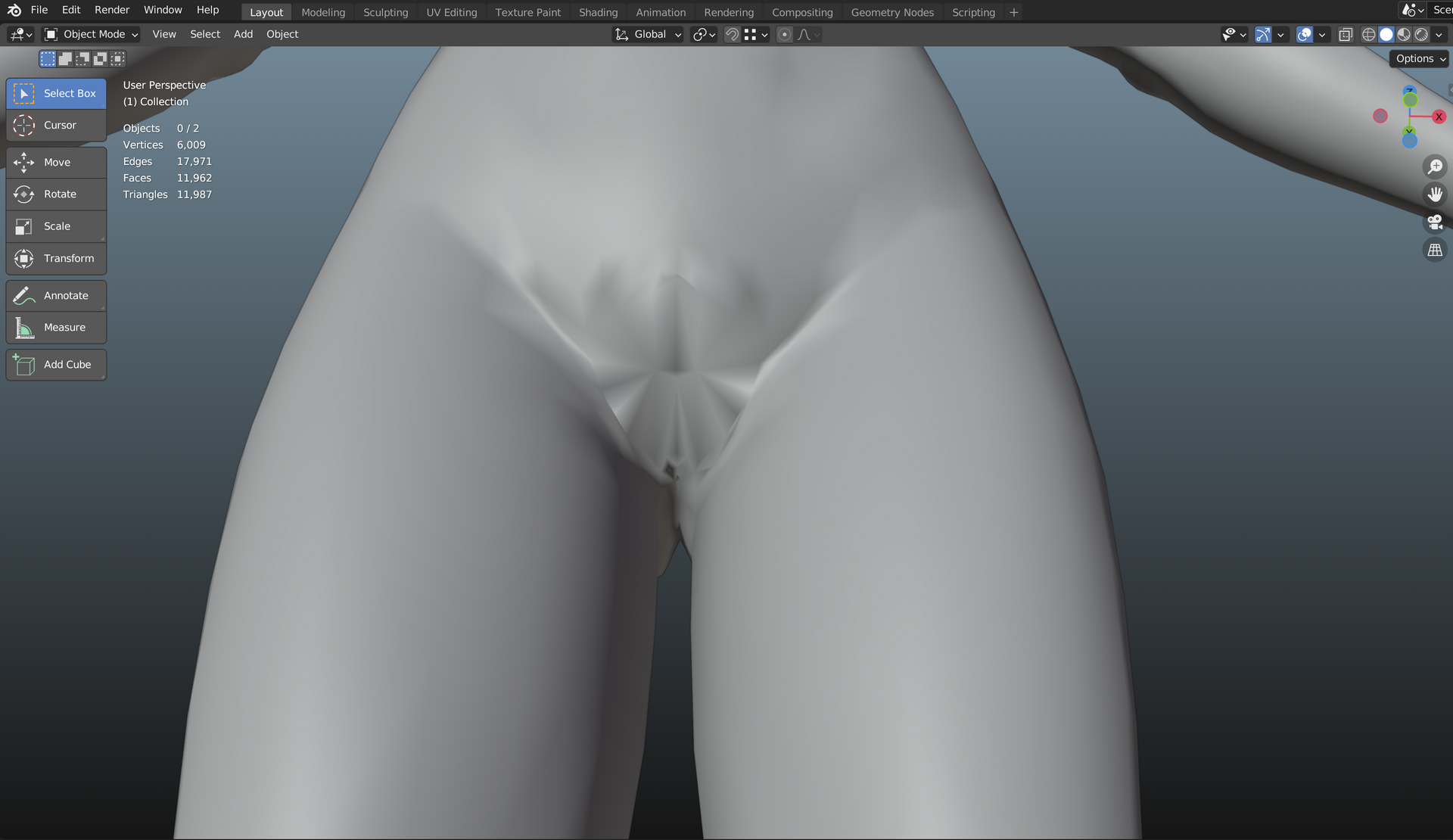Click the red X axis gizmo handle
Viewport: 1453px width, 840px height.
(x=1439, y=117)
